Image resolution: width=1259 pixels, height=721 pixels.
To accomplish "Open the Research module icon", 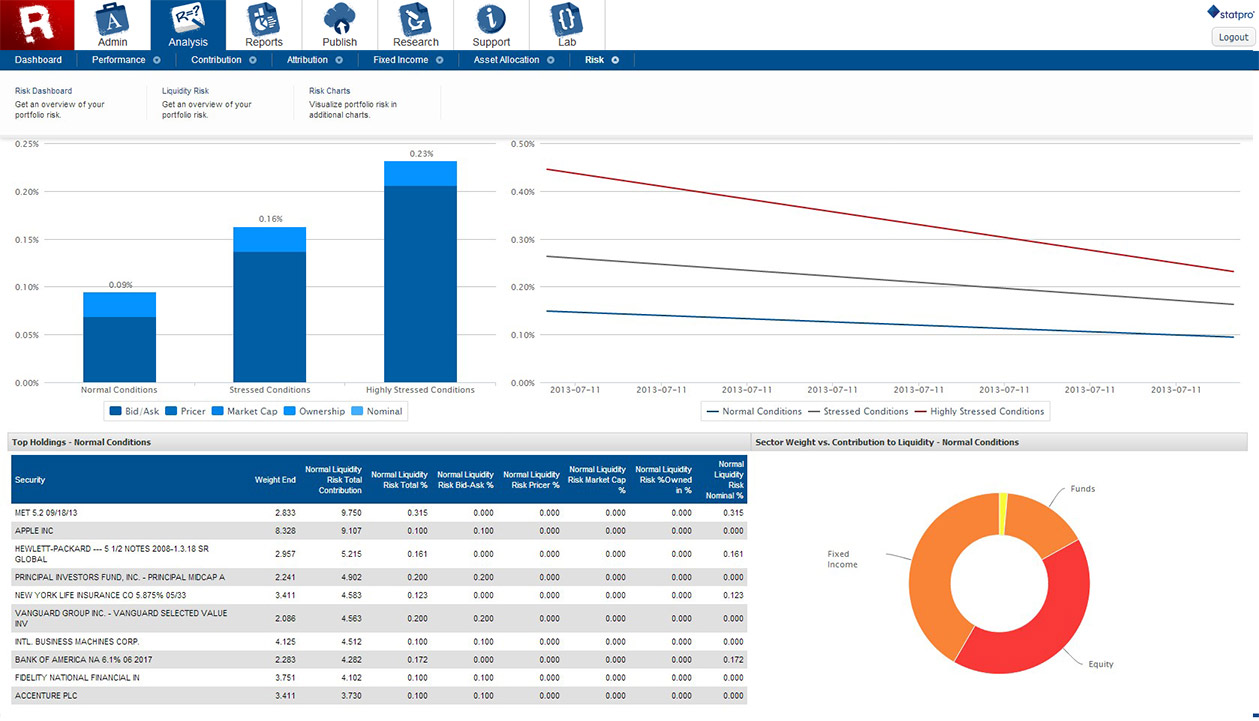I will tap(415, 20).
